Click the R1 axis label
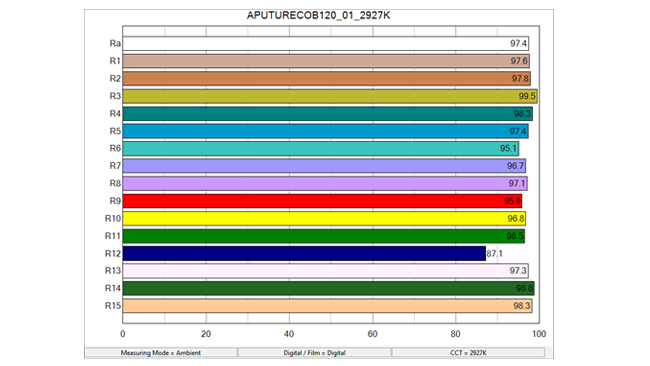650x366 pixels. [x=115, y=61]
